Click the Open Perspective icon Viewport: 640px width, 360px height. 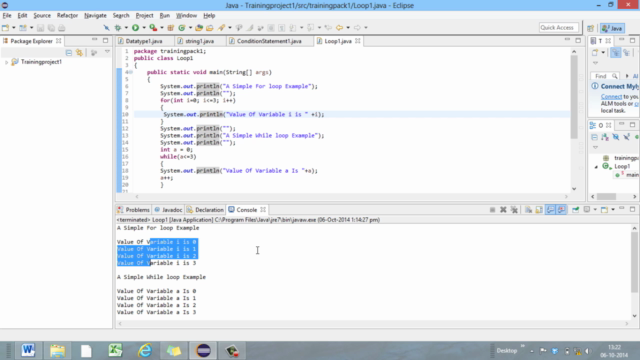(591, 28)
